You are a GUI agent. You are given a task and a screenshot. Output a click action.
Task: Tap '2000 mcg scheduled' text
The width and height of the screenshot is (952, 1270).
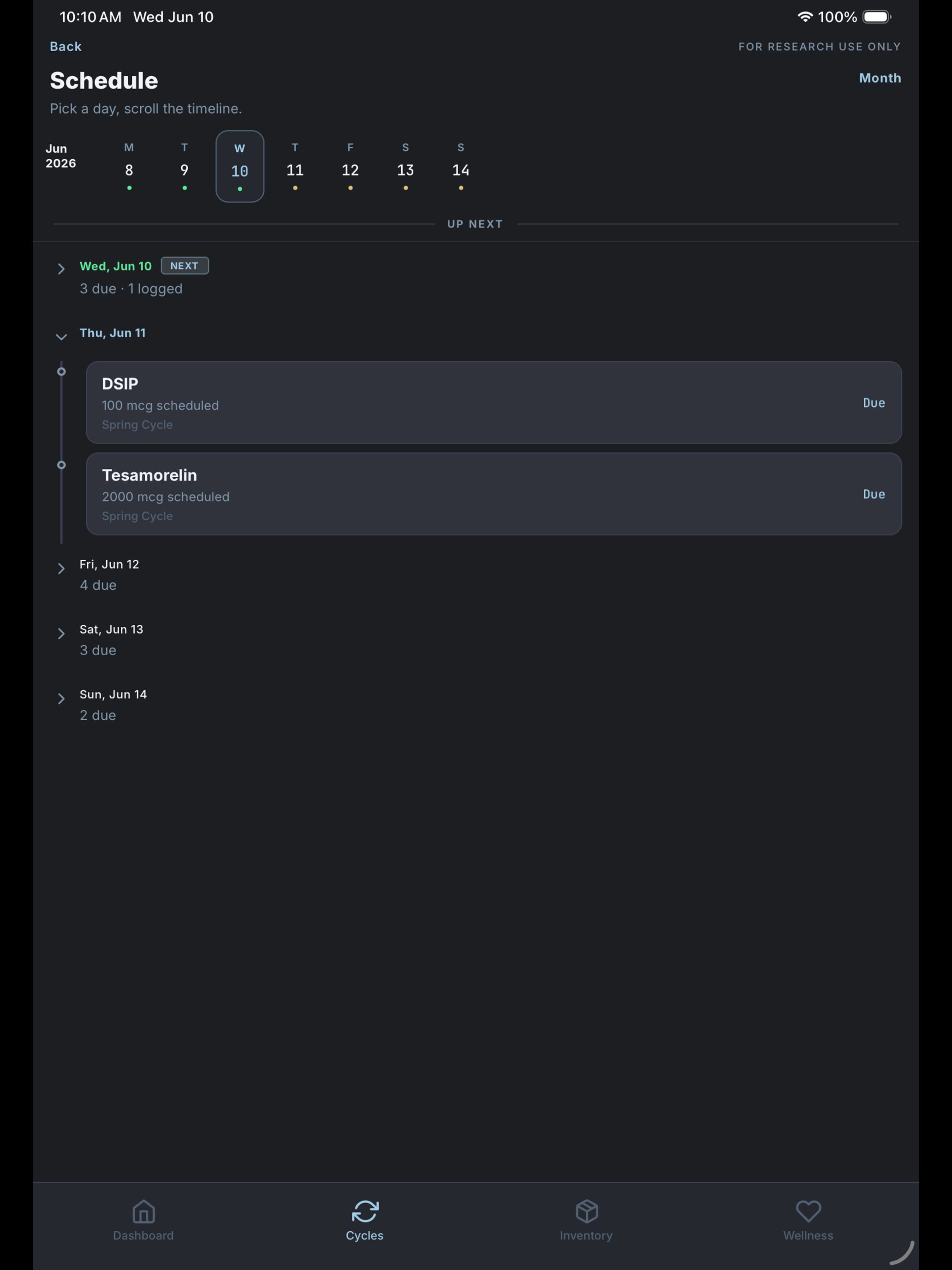click(x=165, y=497)
